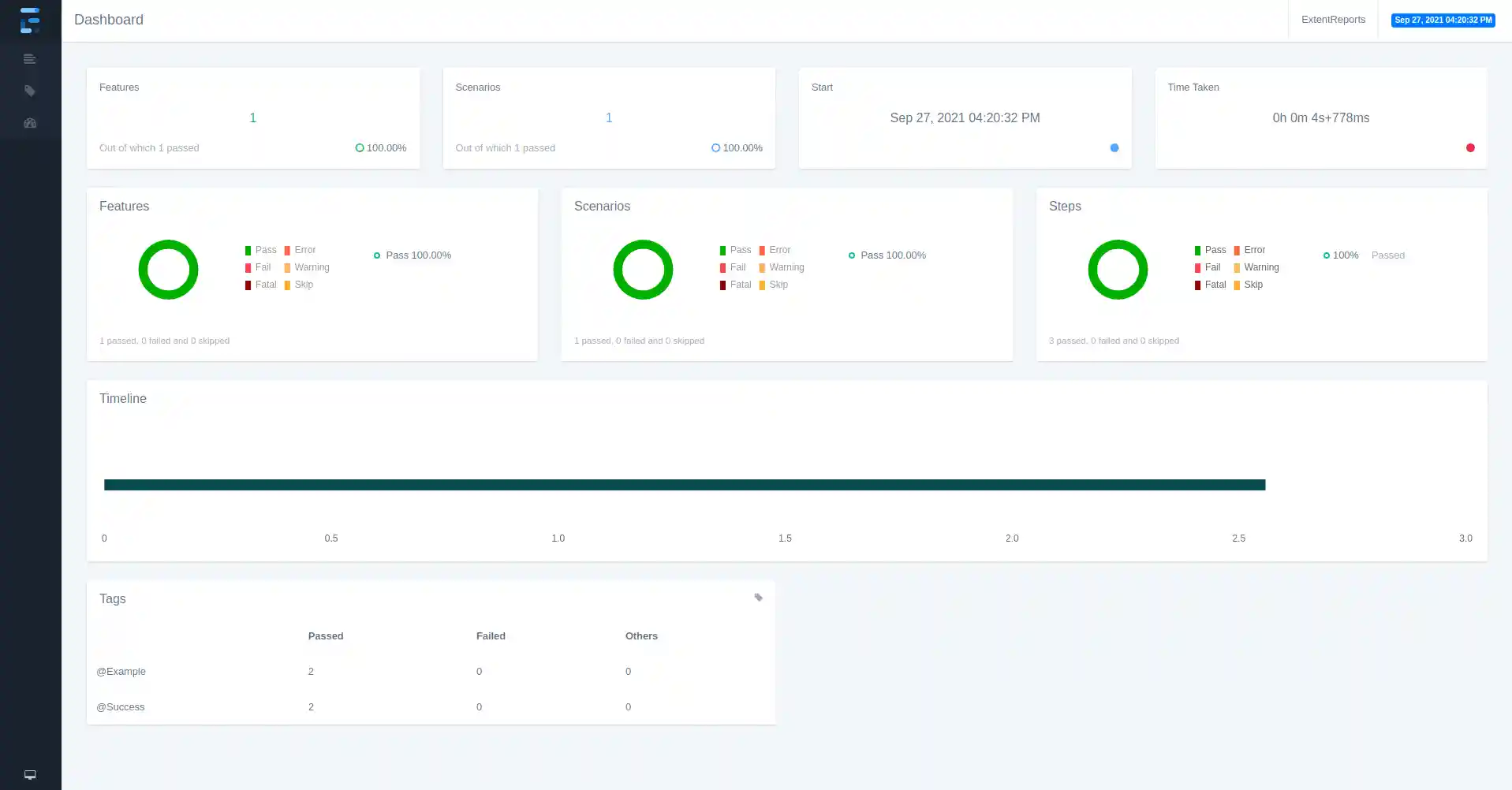Click the Dashboard page heading
Screen dimensions: 1512x790
[108, 20]
